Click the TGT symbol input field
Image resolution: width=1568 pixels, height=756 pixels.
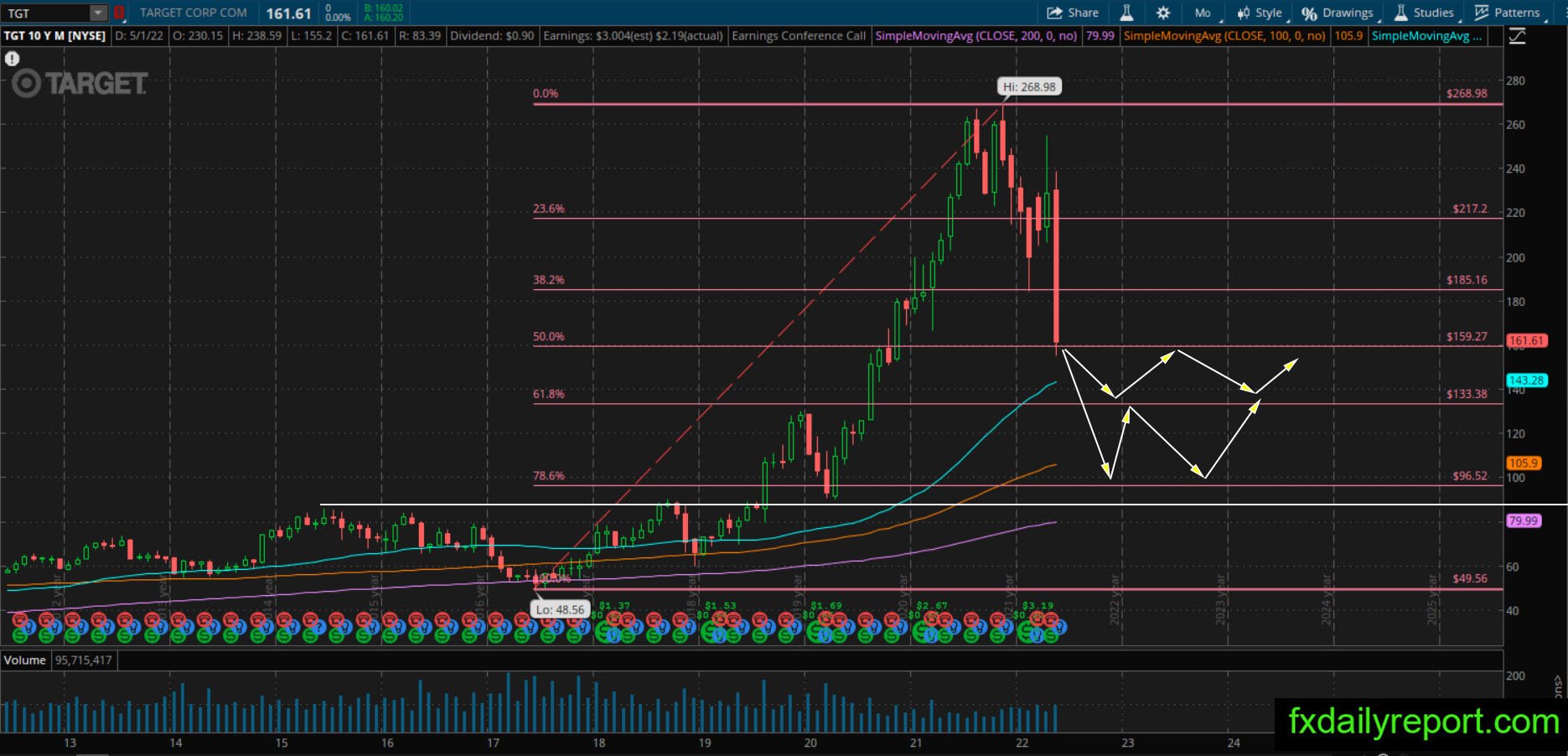pyautogui.click(x=47, y=13)
